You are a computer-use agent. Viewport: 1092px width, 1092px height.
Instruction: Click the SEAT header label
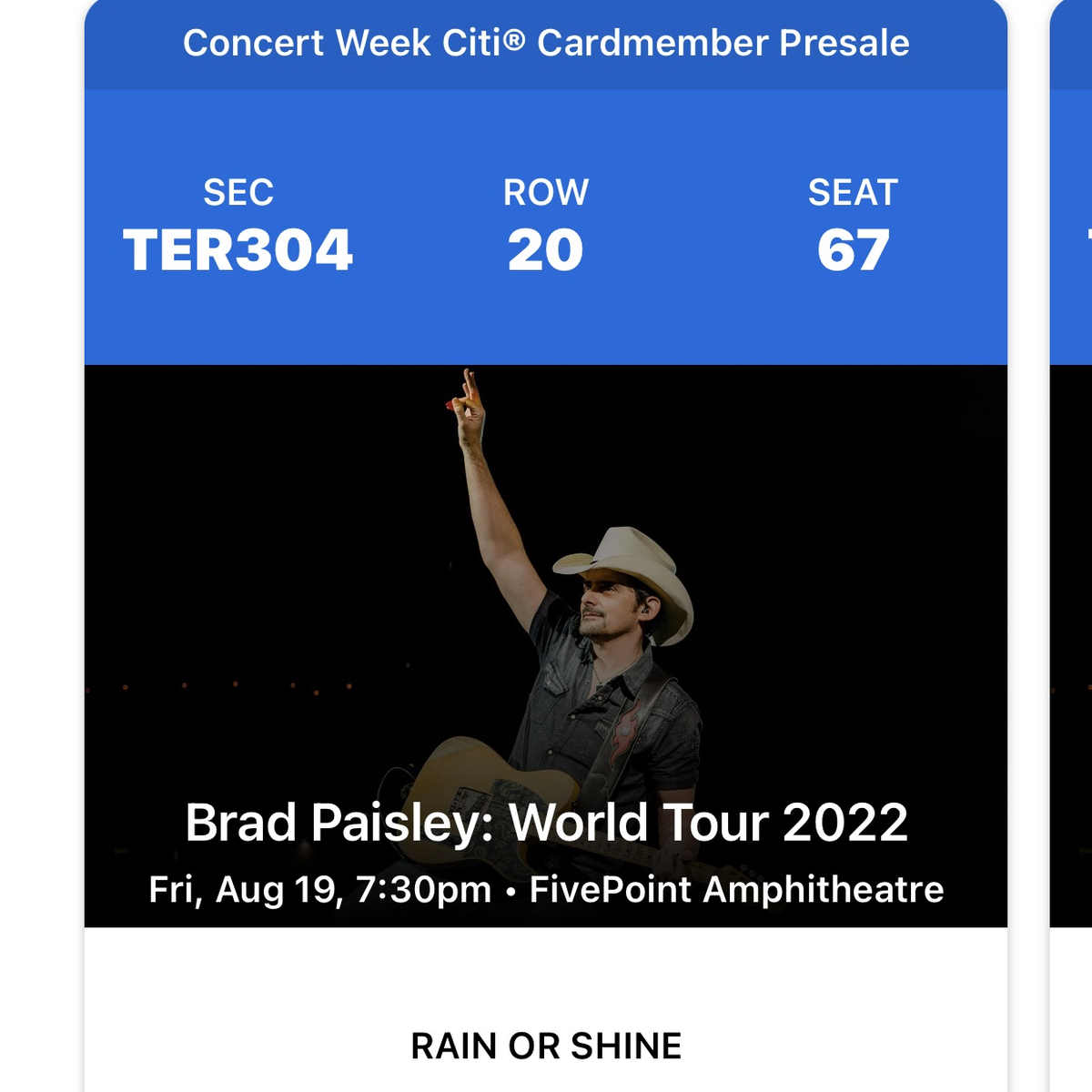(x=852, y=193)
